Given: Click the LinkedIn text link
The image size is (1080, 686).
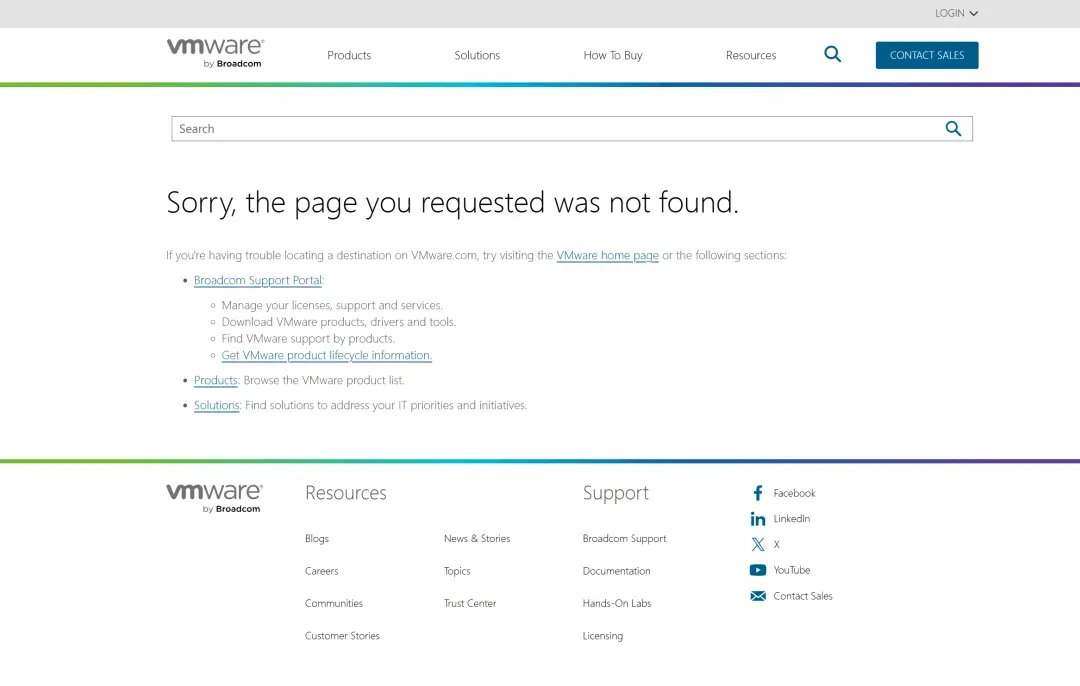Looking at the screenshot, I should [791, 519].
